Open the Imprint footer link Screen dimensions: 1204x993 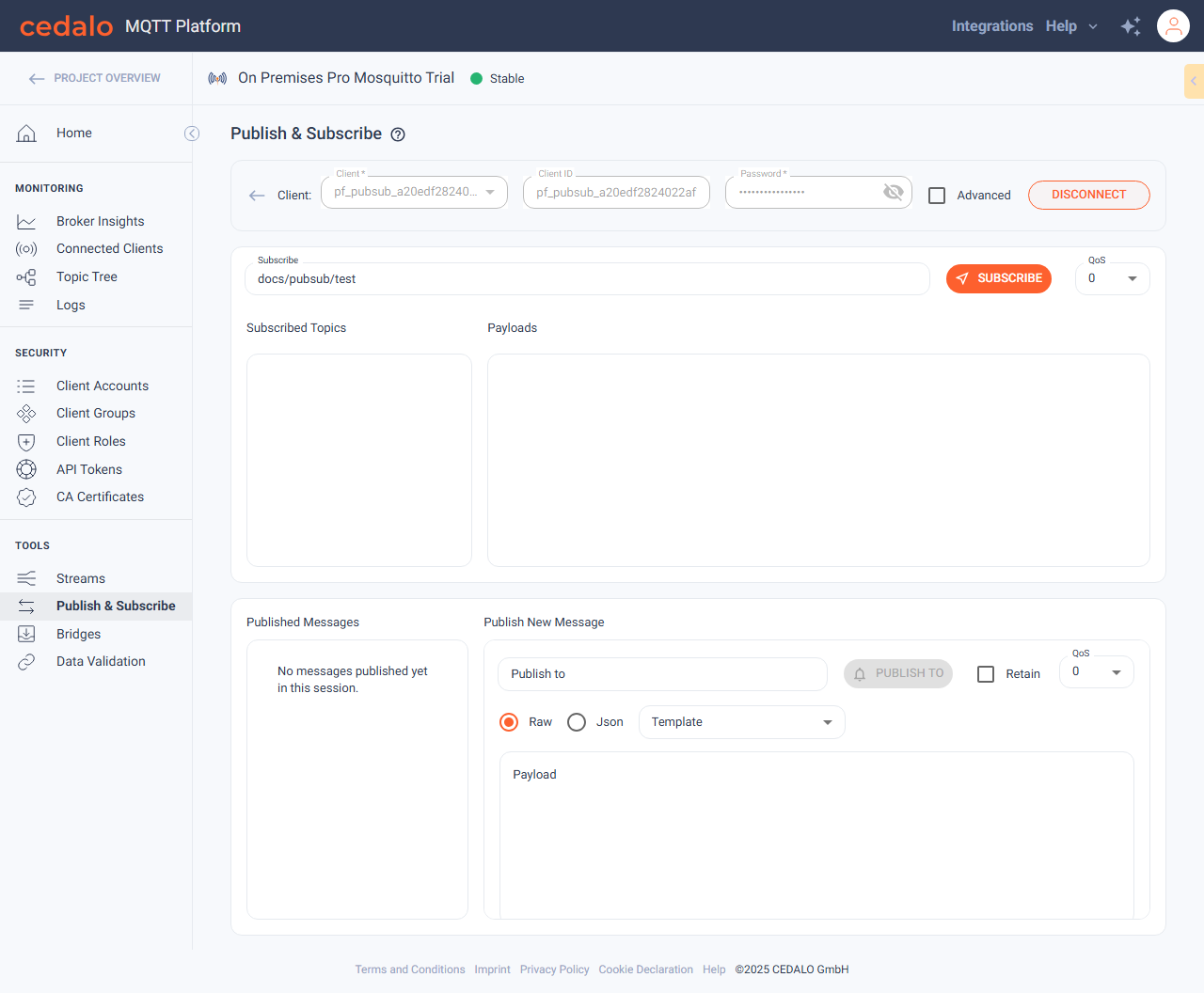(493, 969)
